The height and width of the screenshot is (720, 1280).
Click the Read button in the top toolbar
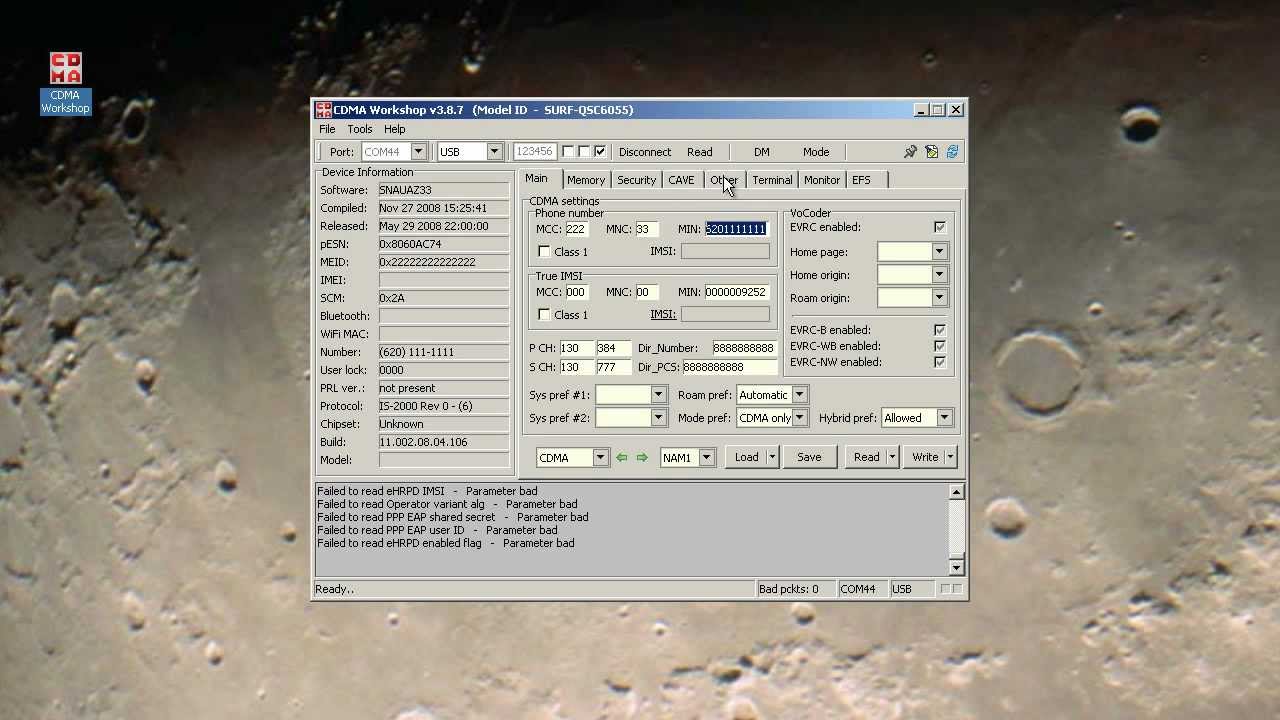click(700, 152)
